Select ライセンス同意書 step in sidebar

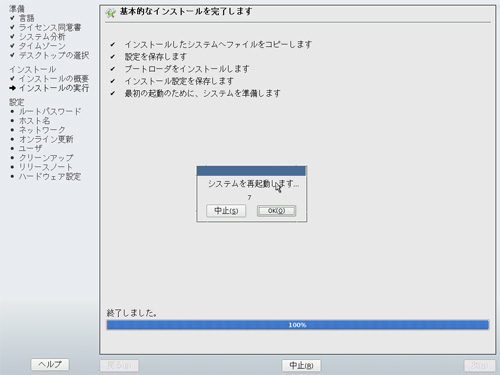tap(50, 27)
